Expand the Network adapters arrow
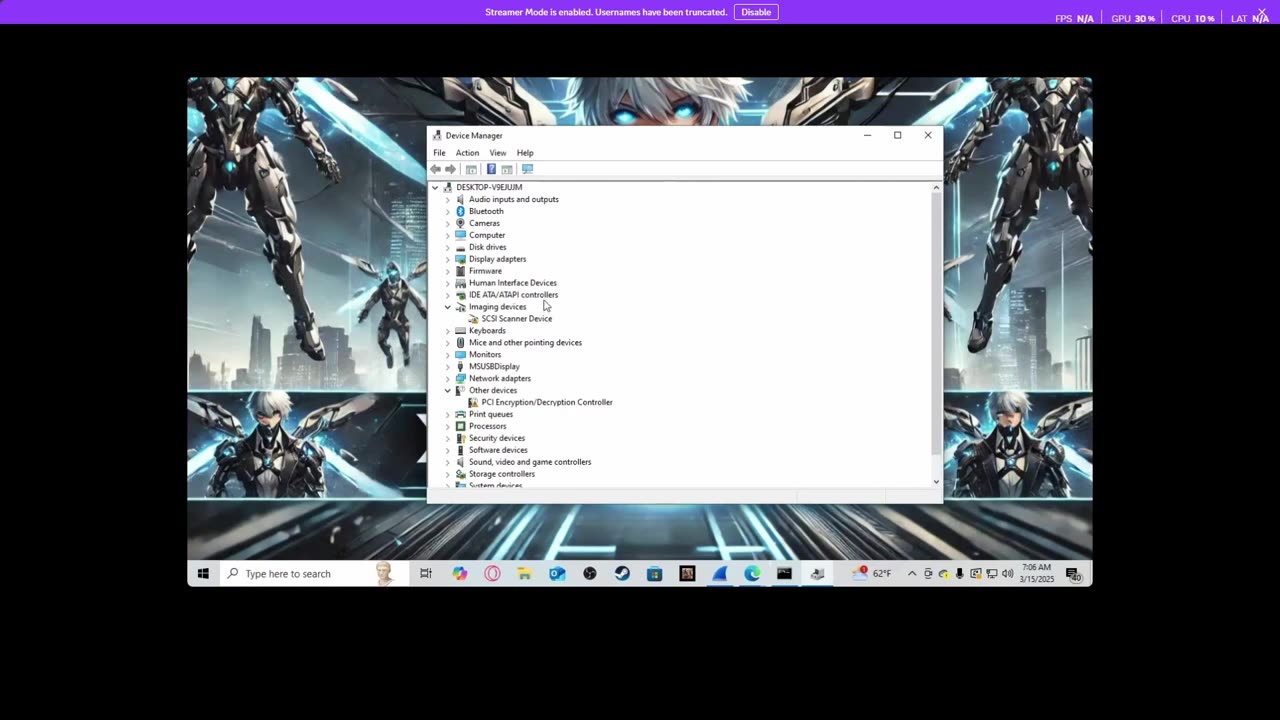The height and width of the screenshot is (720, 1280). (x=447, y=378)
